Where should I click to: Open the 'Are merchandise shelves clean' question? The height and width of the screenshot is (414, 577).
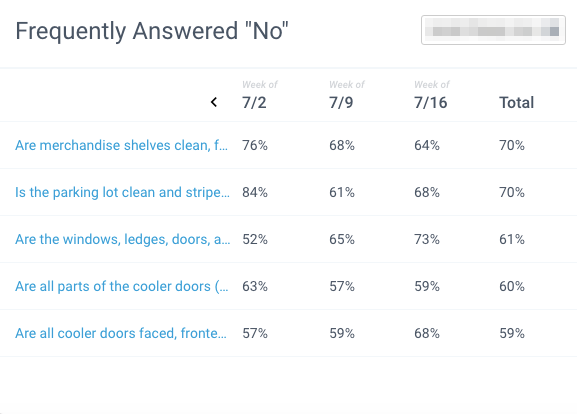[121, 145]
